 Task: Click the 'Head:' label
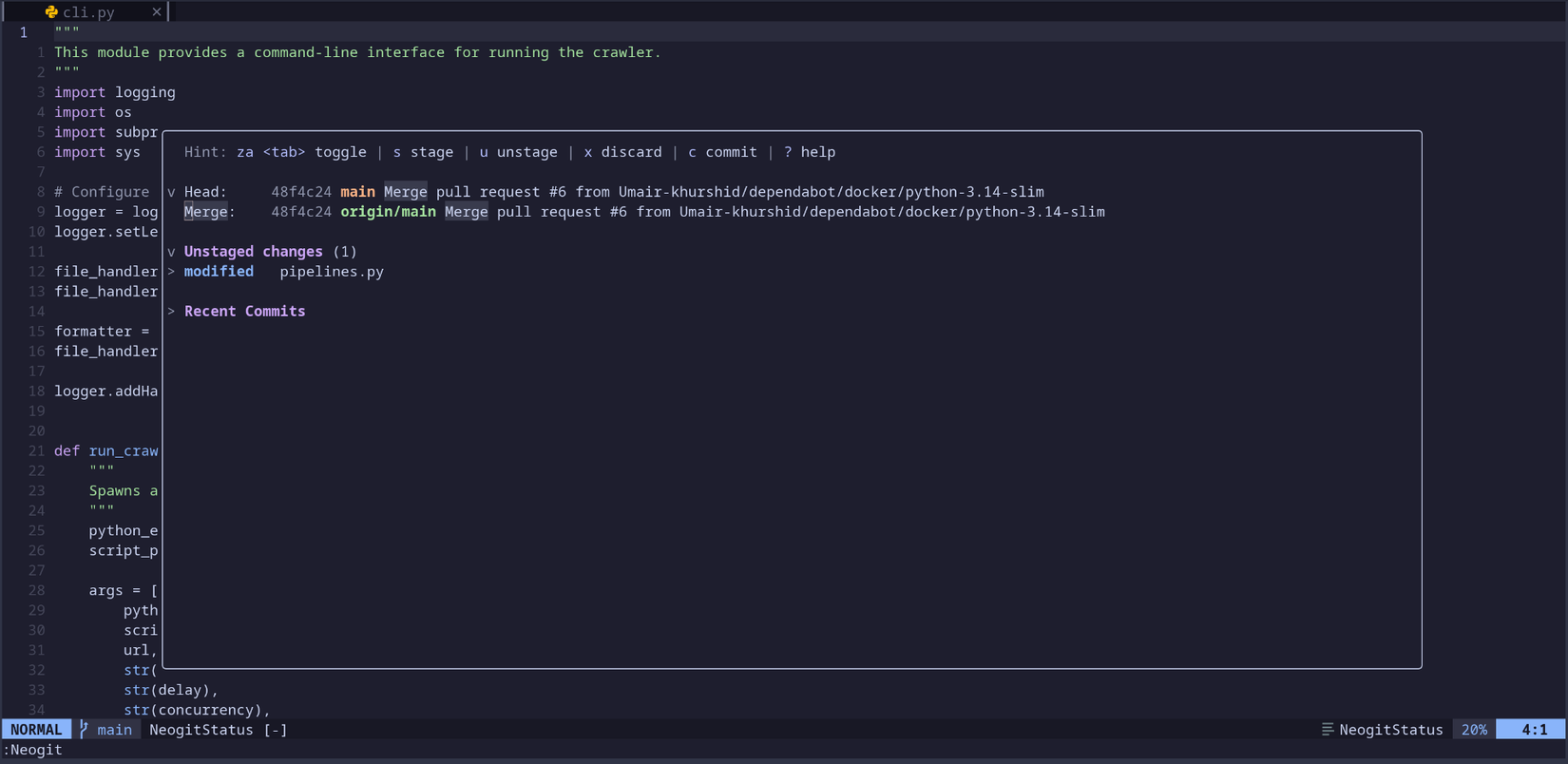[x=205, y=192]
